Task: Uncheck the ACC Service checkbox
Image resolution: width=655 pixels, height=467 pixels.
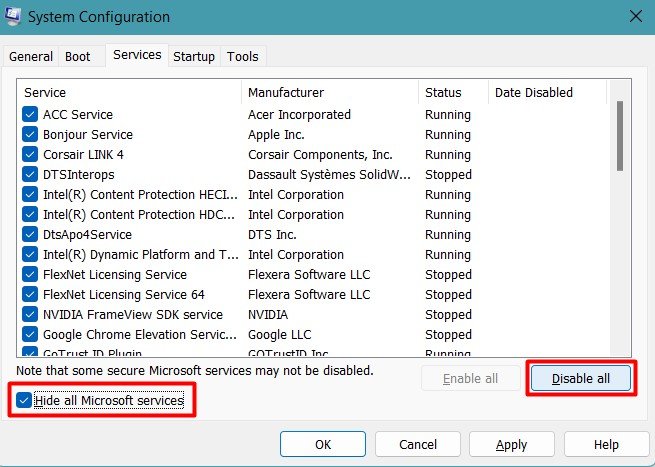Action: (30, 114)
